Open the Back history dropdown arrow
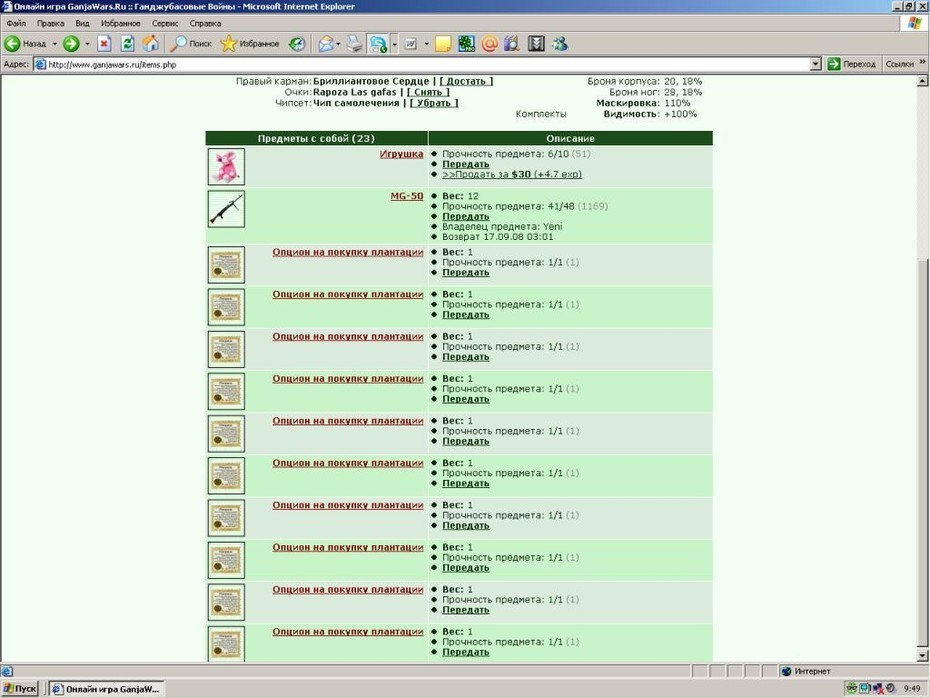 (55, 44)
